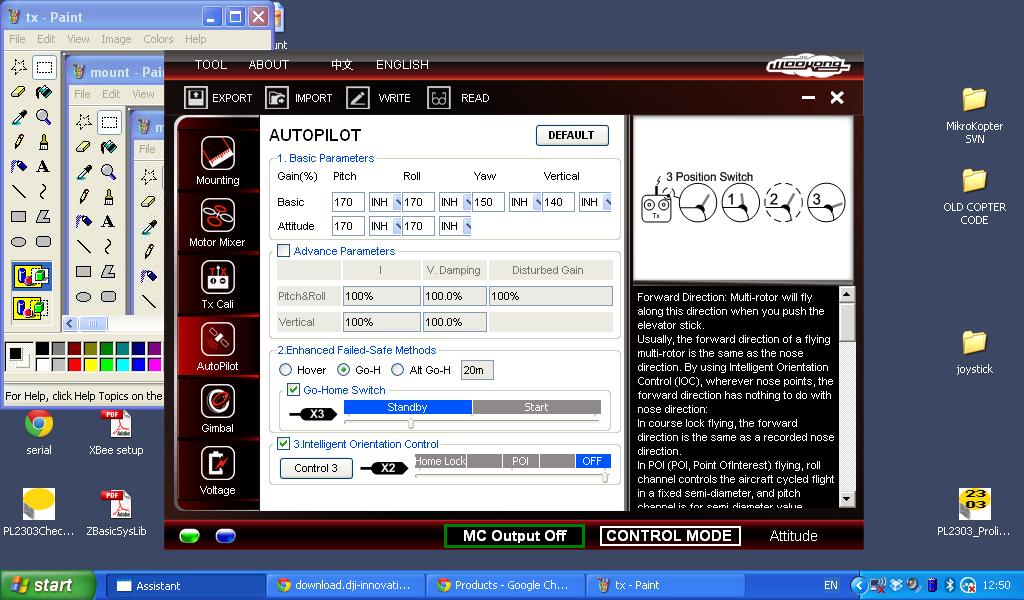Open the Gimbal settings icon

(x=217, y=402)
